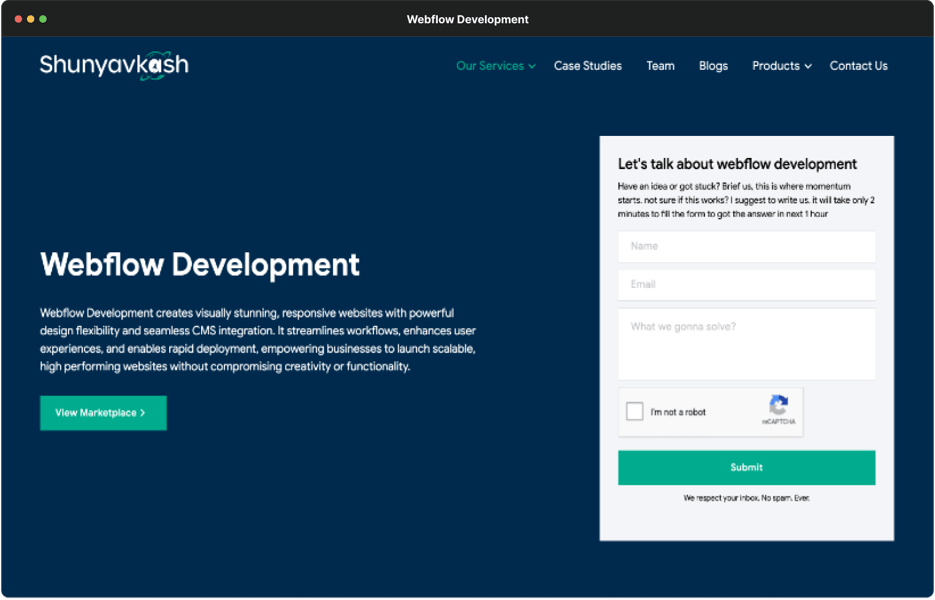Click the Webflow Development window title
The height and width of the screenshot is (600, 935).
click(x=468, y=20)
